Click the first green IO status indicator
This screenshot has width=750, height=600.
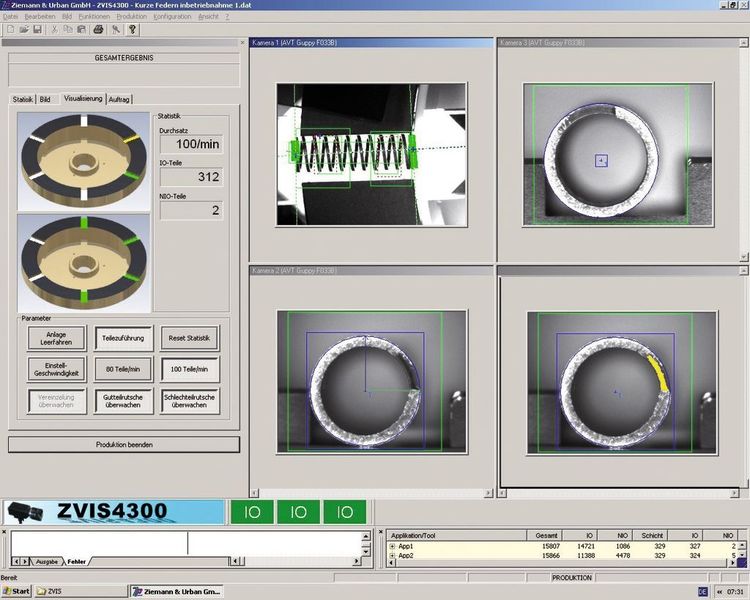pos(251,512)
